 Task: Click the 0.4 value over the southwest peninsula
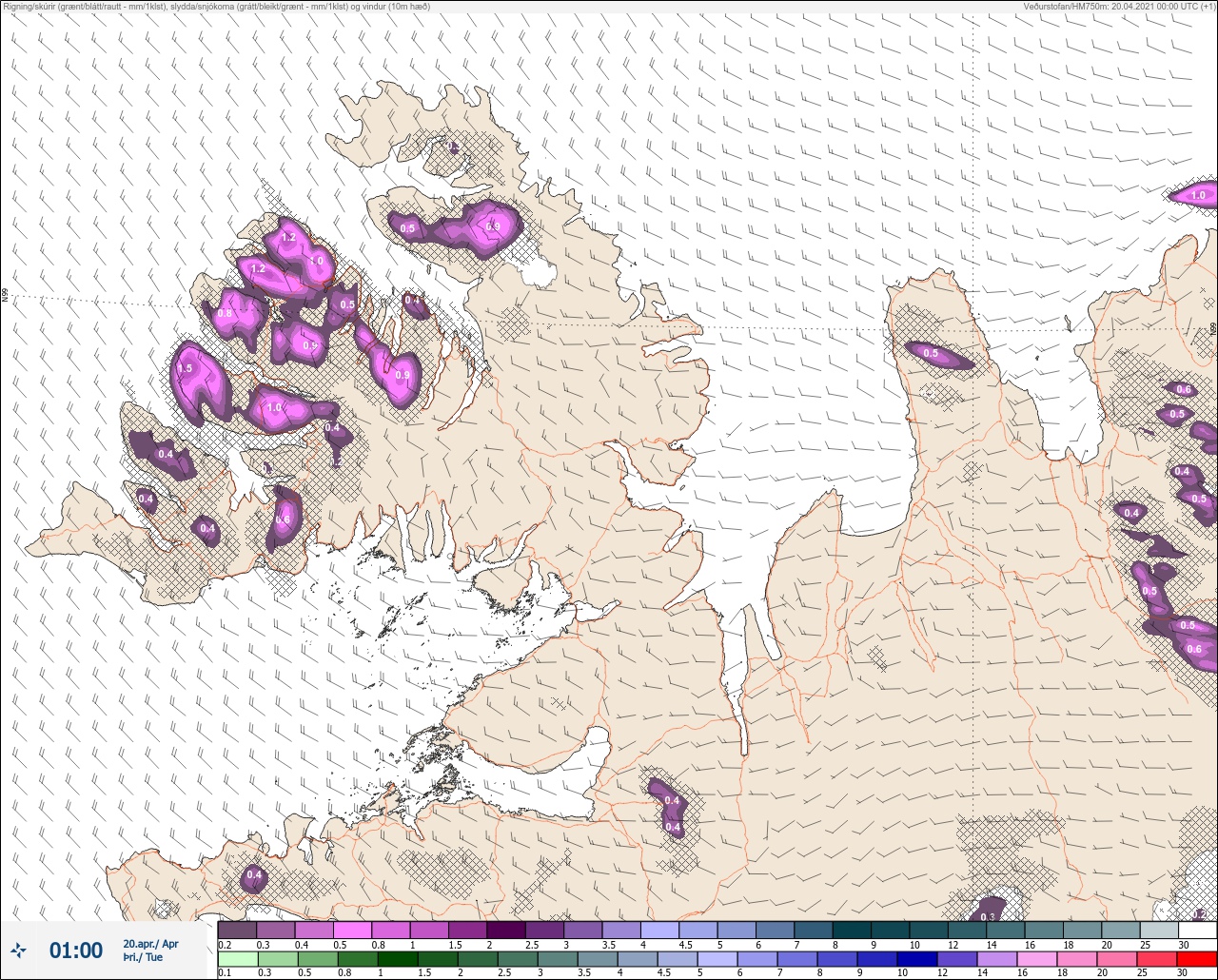tap(254, 874)
